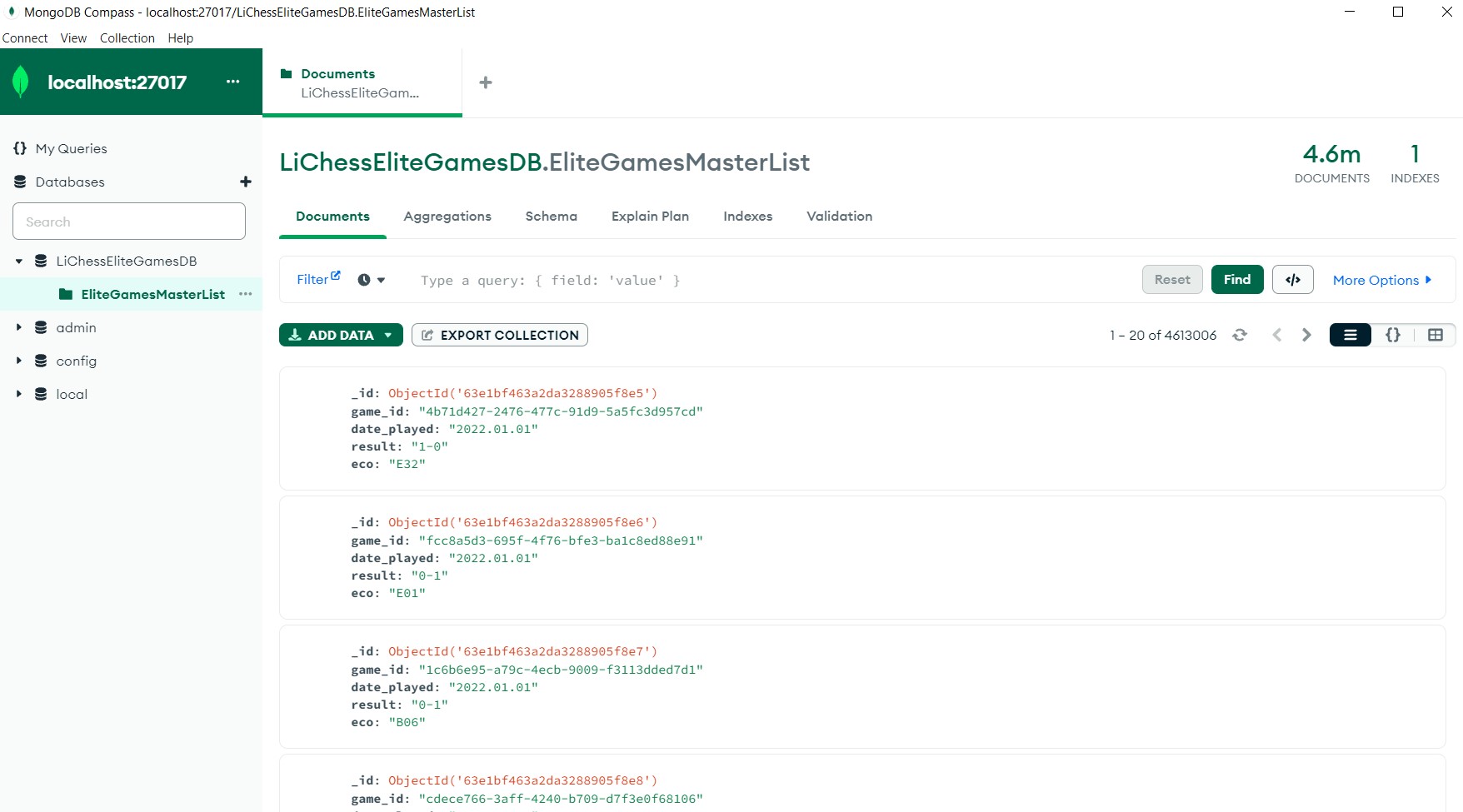Open options for EliteGamesMasterList collection

click(x=245, y=294)
